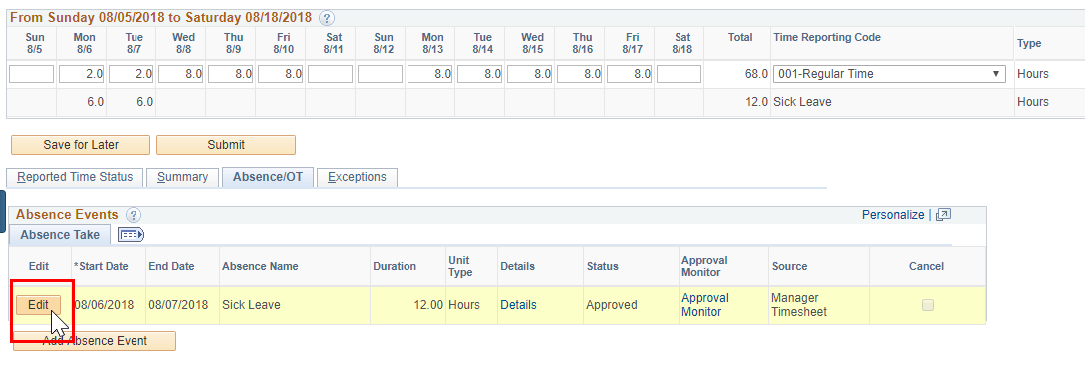1085x367 pixels.
Task: Open the Exceptions tab
Action: (x=356, y=177)
